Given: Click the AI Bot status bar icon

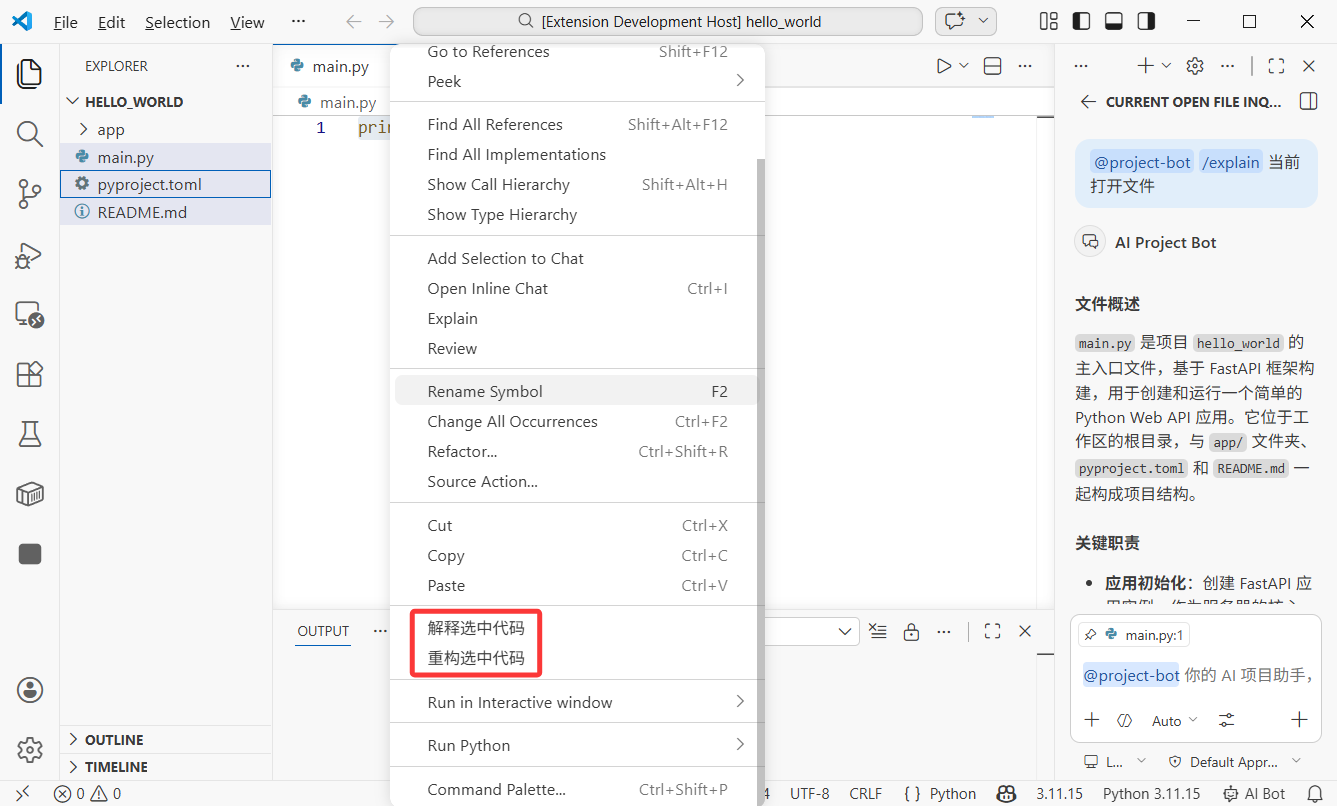Looking at the screenshot, I should [x=1254, y=793].
